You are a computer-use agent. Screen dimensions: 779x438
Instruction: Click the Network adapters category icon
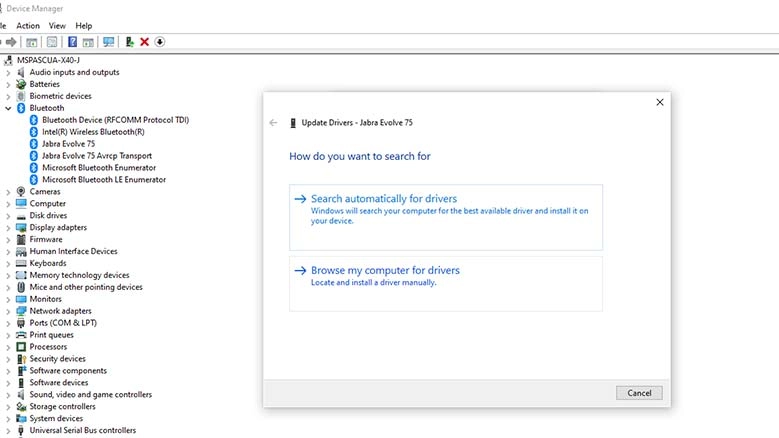coord(21,310)
